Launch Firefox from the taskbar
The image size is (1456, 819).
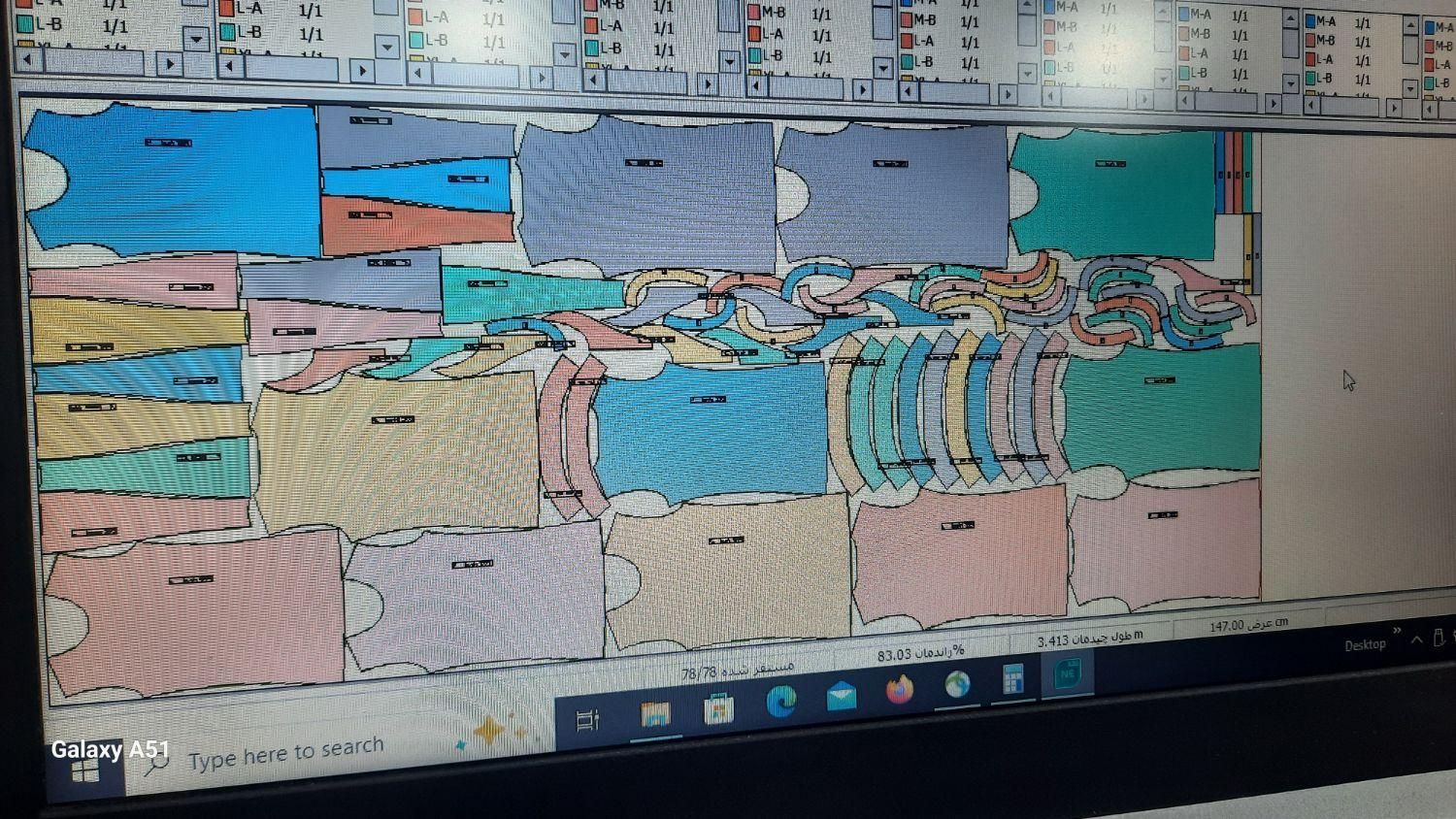900,689
